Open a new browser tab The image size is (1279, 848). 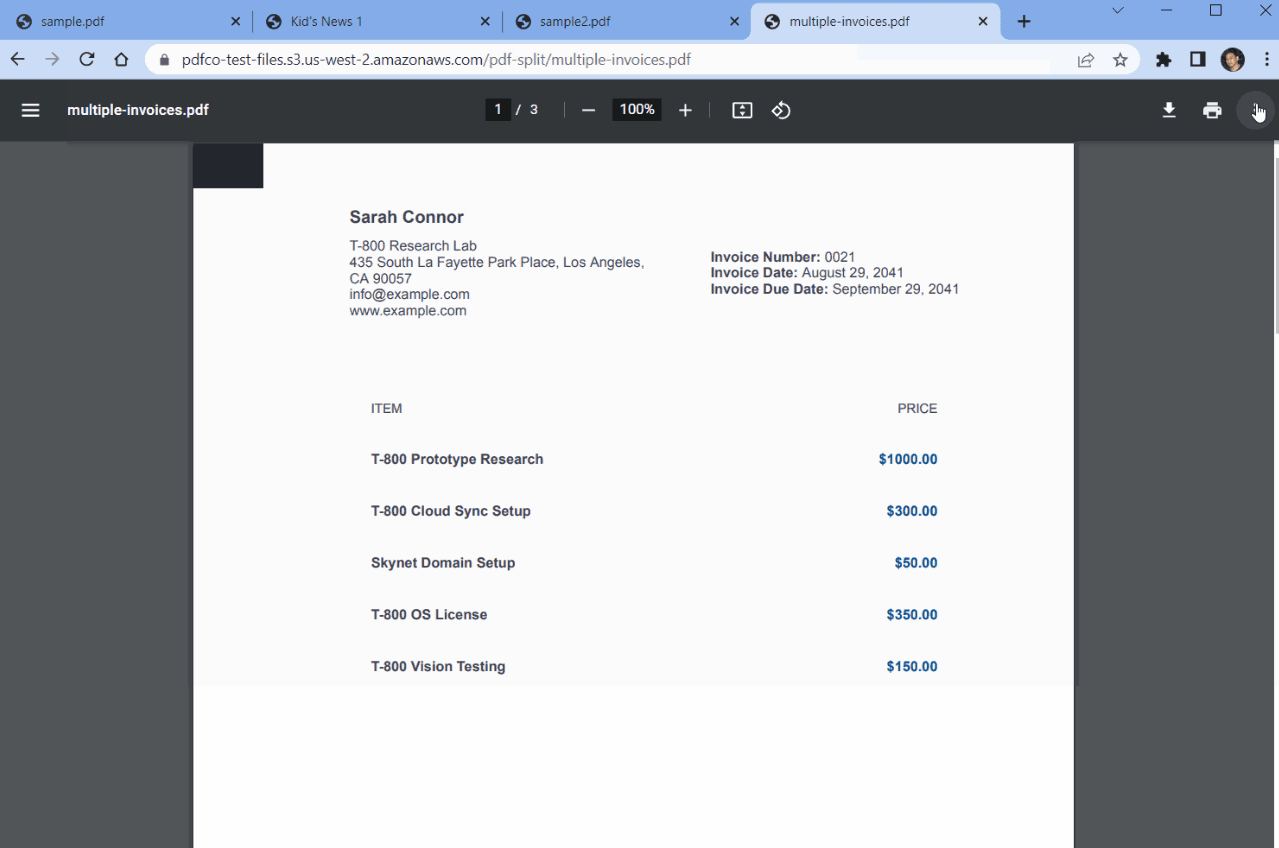pos(1023,20)
